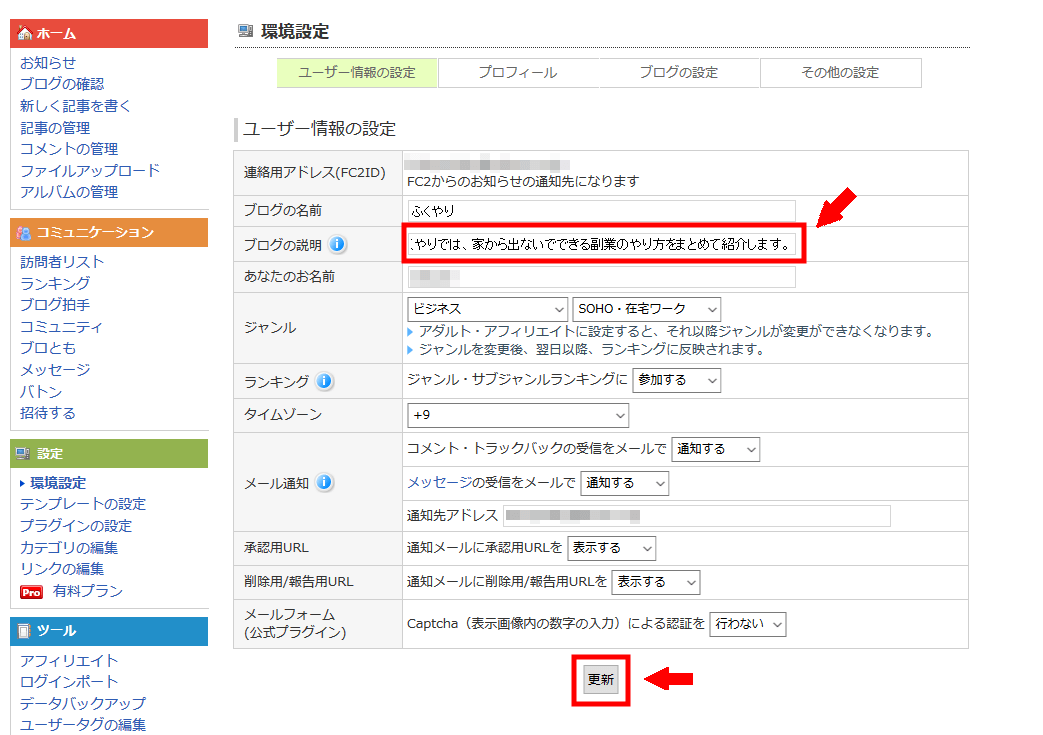Click the あなたのお名前 input field
Image resolution: width=1043 pixels, height=735 pixels.
click(601, 277)
